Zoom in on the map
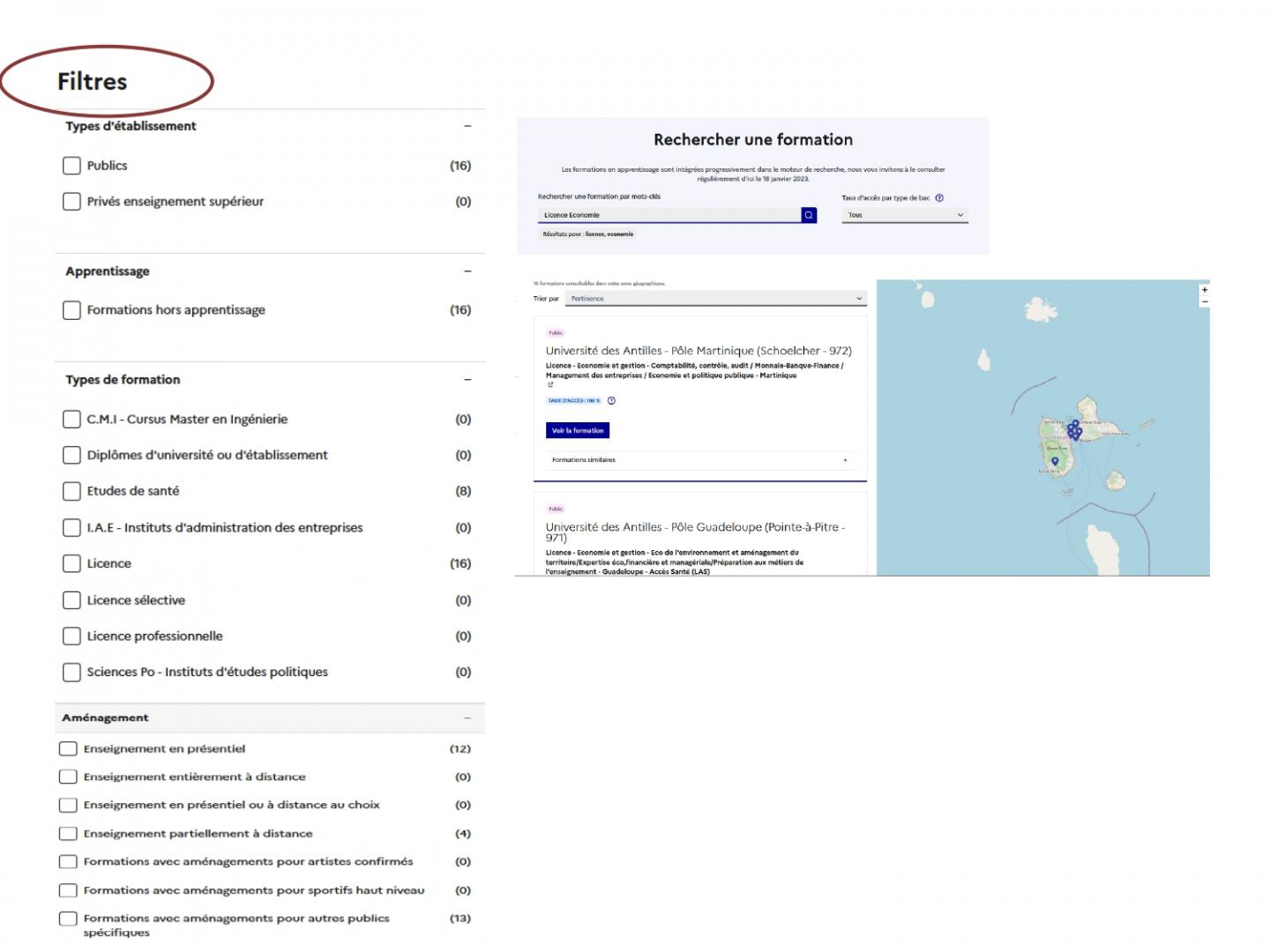Viewport: 1270px width, 952px height. 1204,290
